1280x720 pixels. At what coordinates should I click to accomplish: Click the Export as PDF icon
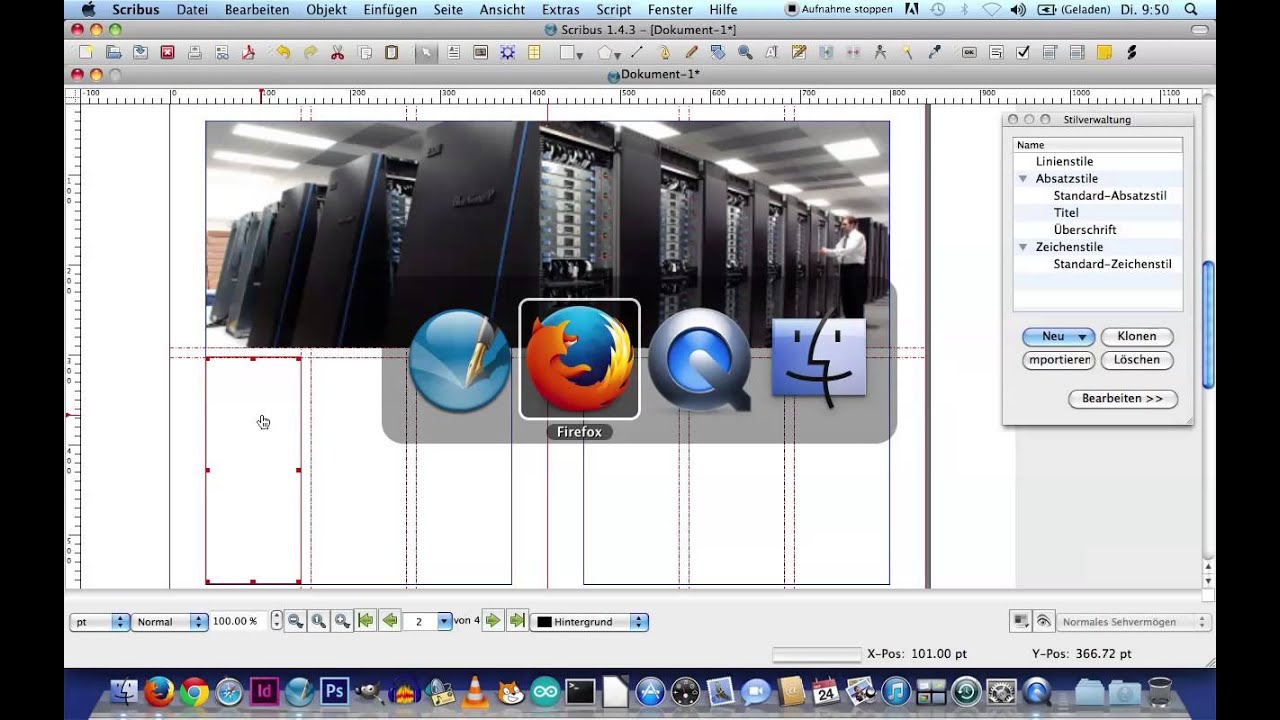pyautogui.click(x=248, y=52)
